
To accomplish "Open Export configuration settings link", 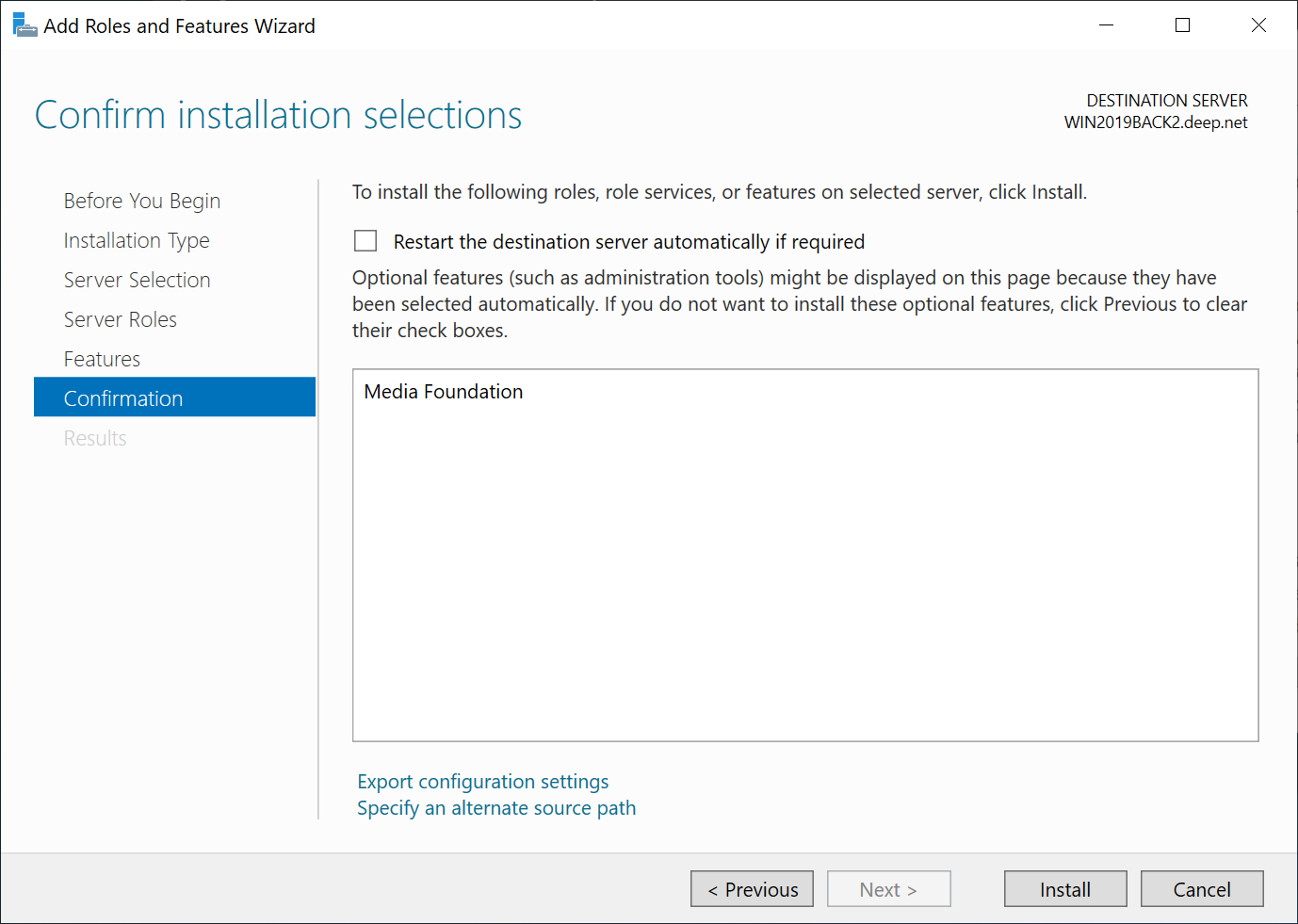I will coord(482,782).
